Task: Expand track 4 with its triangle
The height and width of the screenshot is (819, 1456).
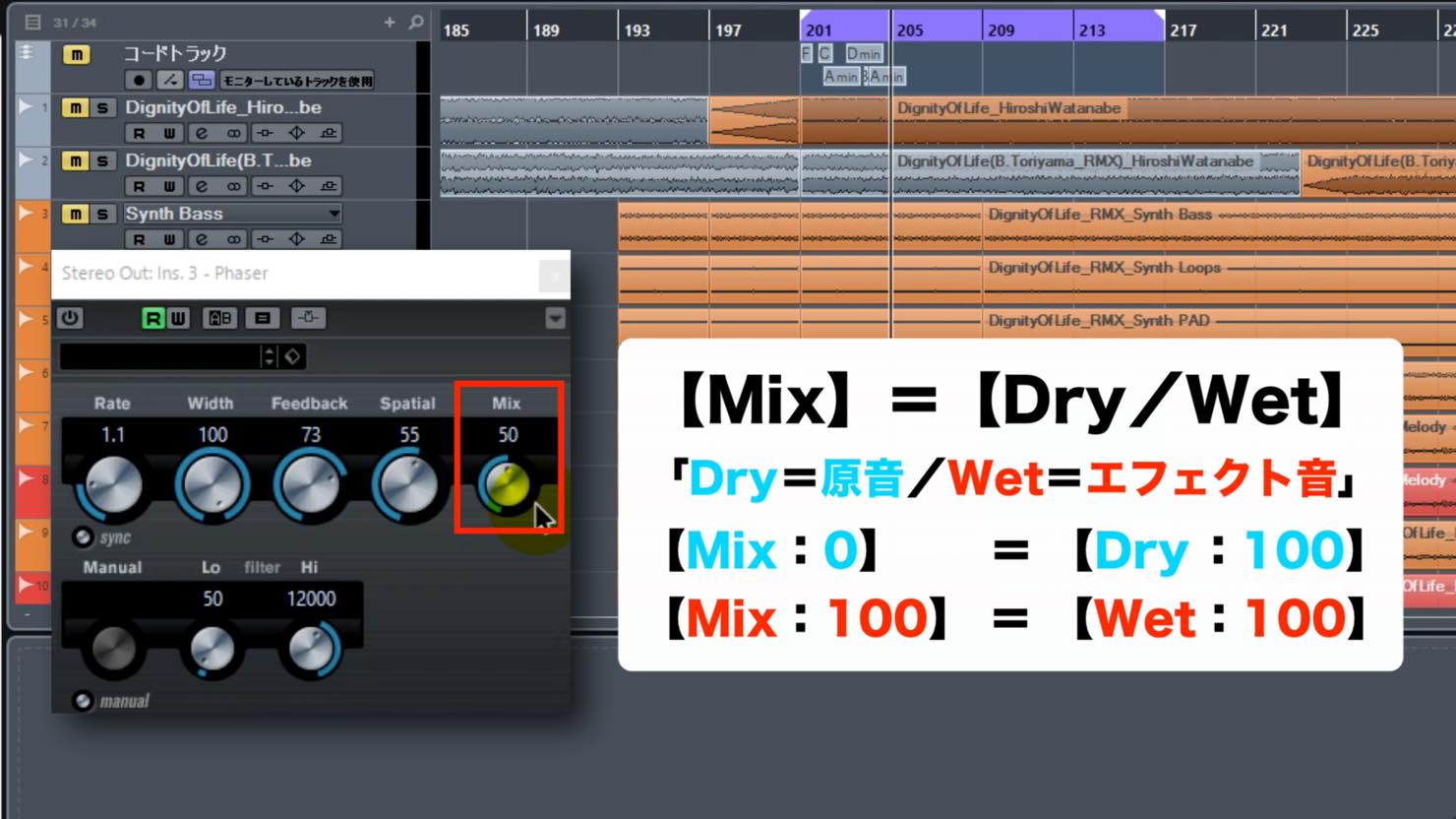Action: pyautogui.click(x=27, y=267)
